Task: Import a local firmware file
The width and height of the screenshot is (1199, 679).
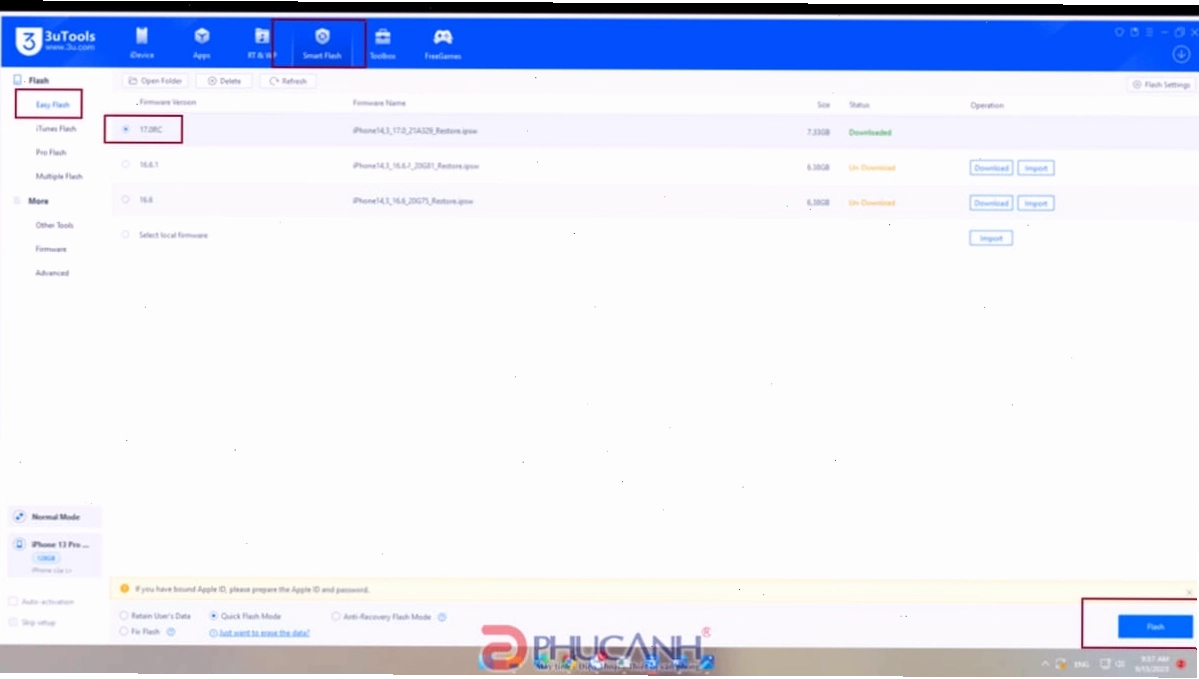Action: point(991,238)
